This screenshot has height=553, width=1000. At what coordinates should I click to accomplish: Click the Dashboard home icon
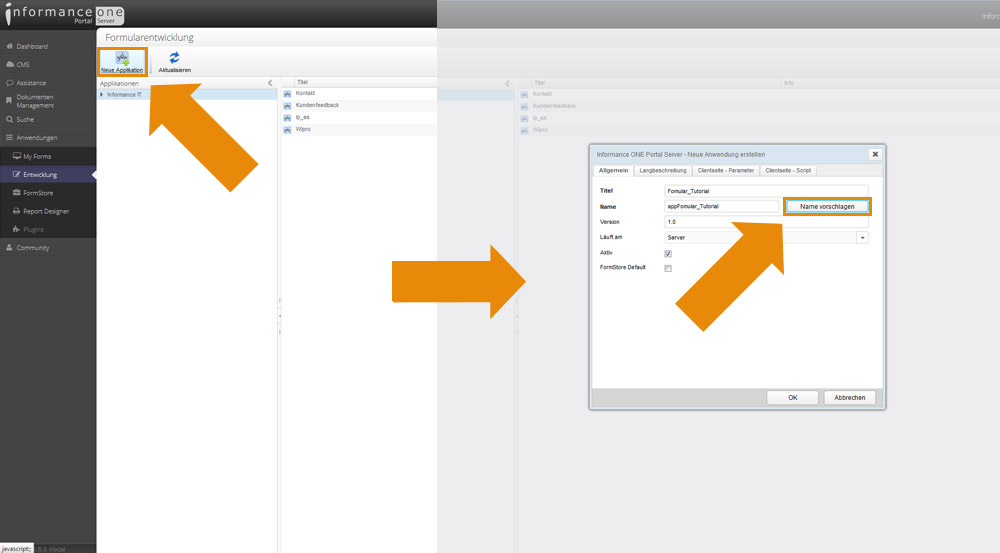coord(10,47)
